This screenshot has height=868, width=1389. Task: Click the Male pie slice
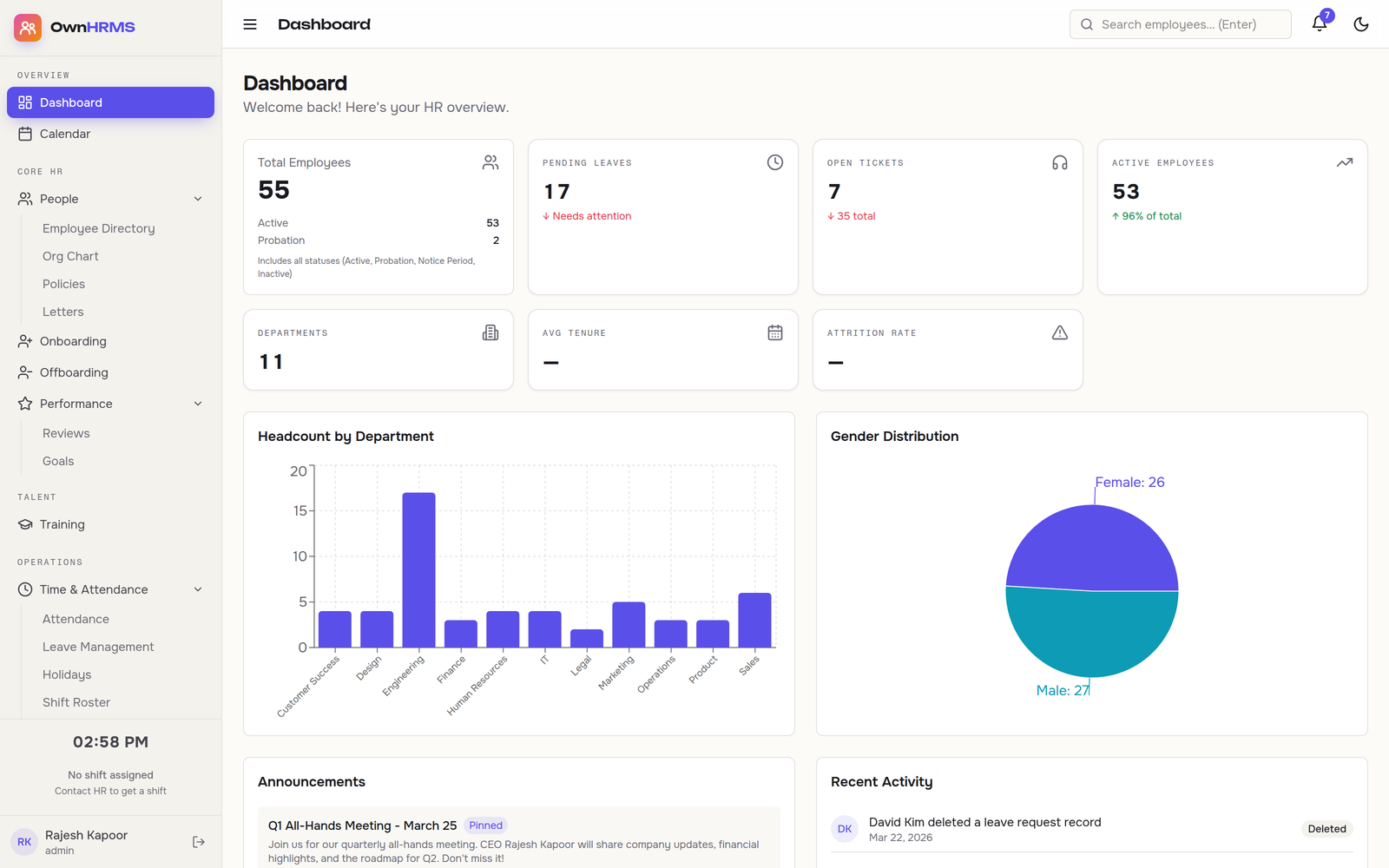pos(1092,634)
